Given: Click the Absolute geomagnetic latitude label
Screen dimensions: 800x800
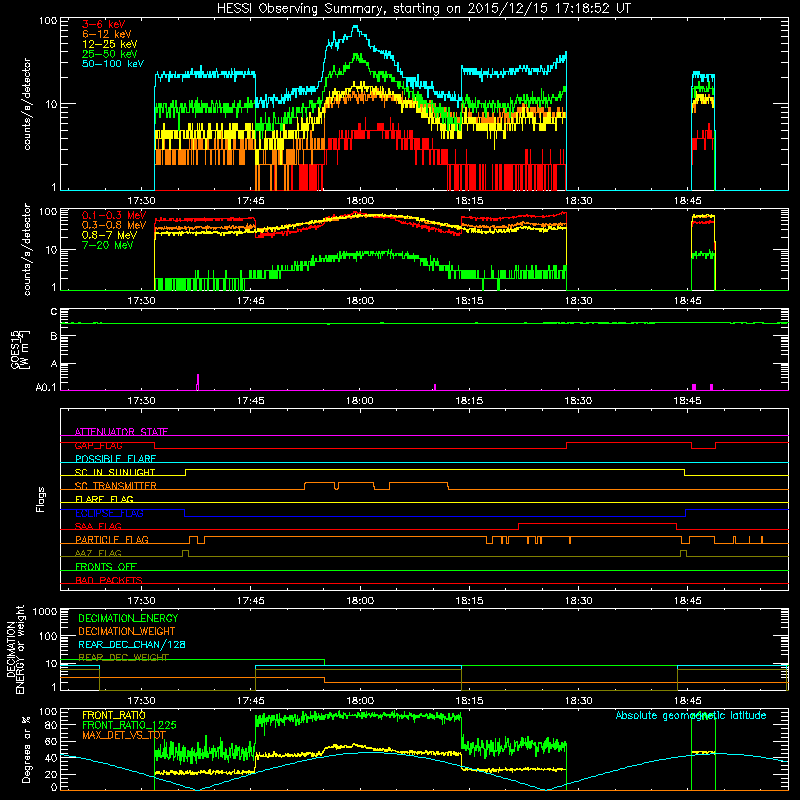Looking at the screenshot, I should (x=691, y=715).
